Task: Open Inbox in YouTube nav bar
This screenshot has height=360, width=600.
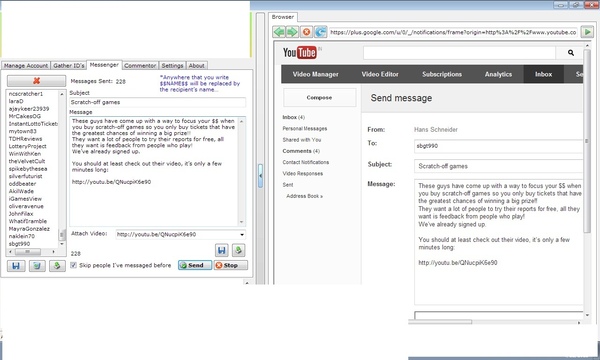Action: (543, 74)
